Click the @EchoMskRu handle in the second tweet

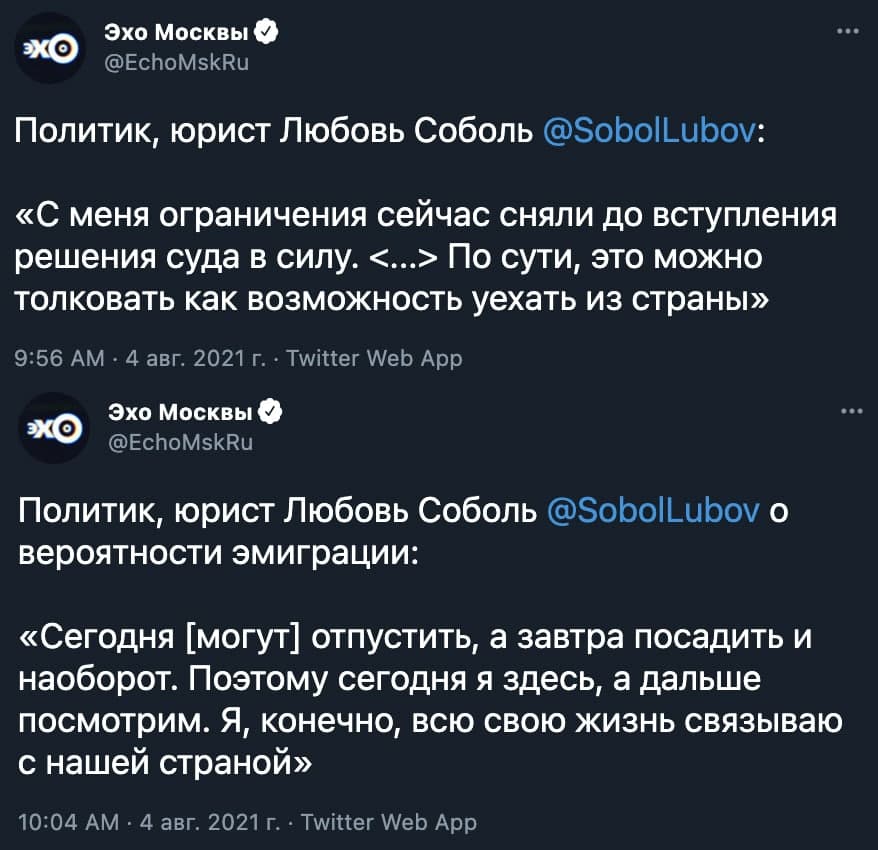pyautogui.click(x=181, y=440)
